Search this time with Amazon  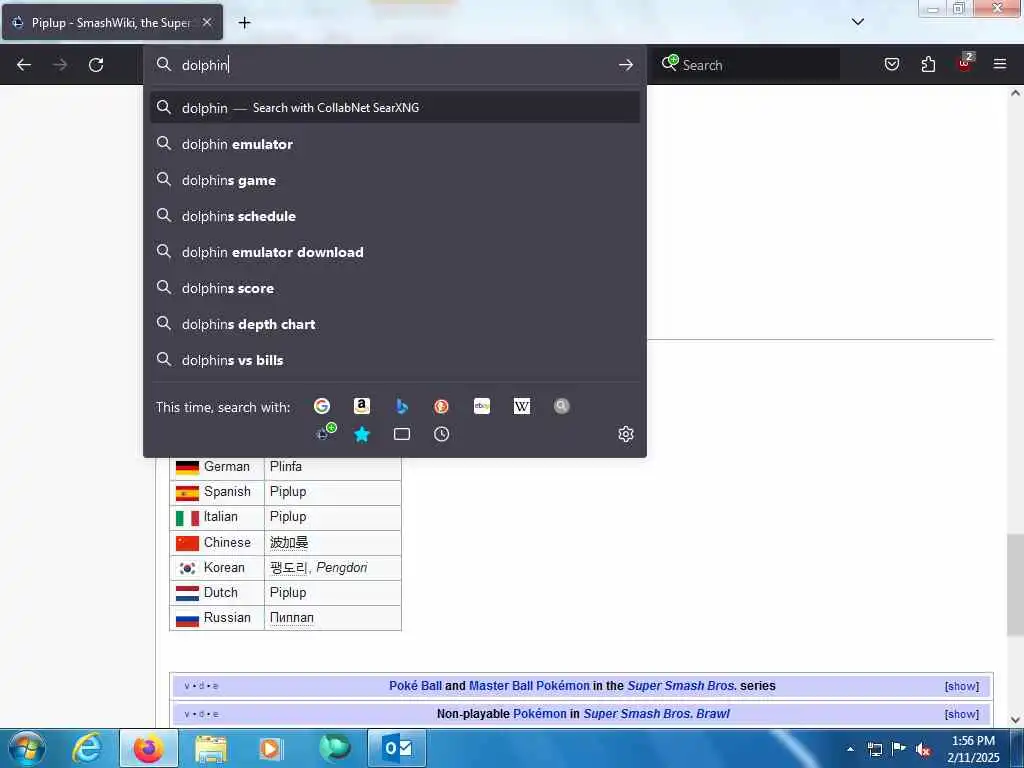click(362, 406)
